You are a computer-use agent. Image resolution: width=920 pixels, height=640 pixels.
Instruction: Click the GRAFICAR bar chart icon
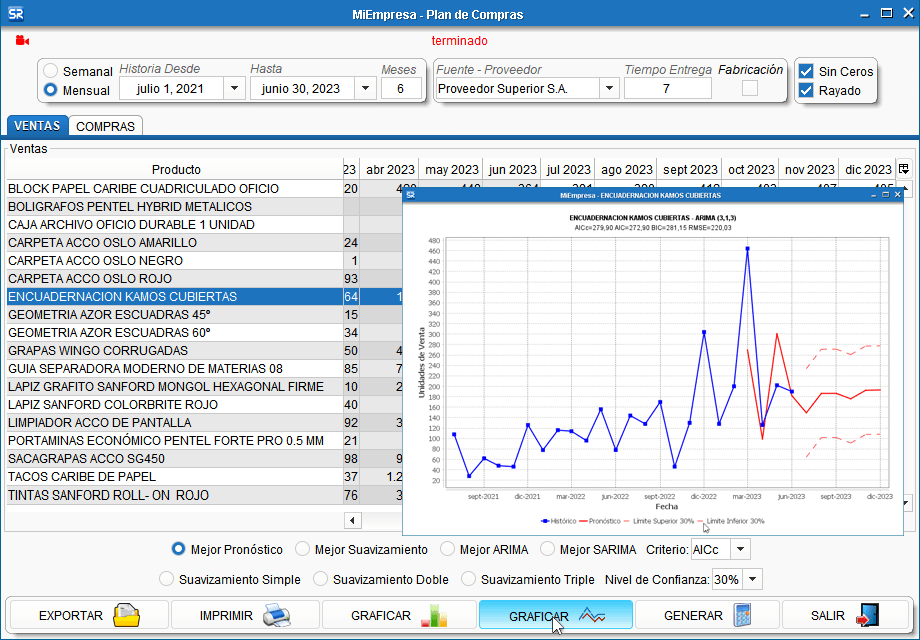433,616
